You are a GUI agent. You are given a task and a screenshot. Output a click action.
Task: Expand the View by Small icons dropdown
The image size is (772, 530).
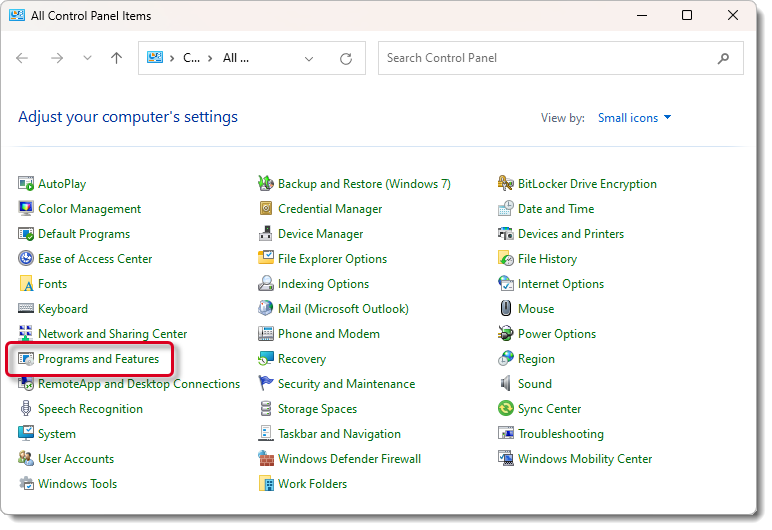[x=635, y=118]
